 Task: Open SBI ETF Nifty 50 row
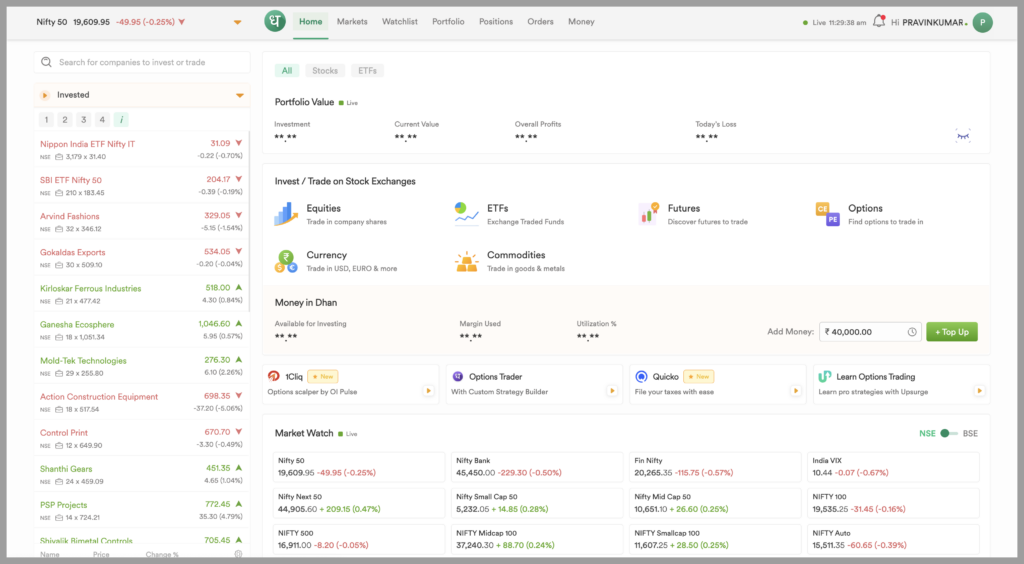click(141, 185)
